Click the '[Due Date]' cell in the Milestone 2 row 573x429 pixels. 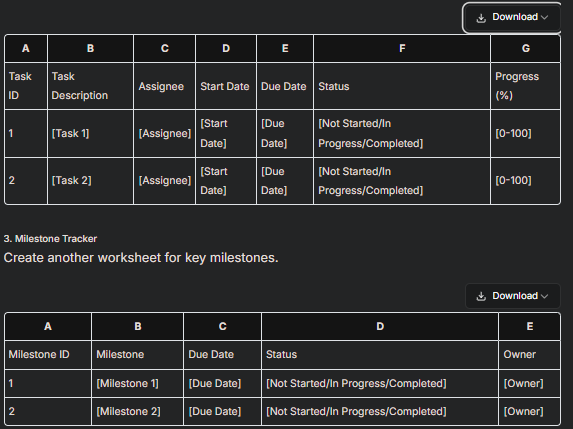click(x=222, y=411)
